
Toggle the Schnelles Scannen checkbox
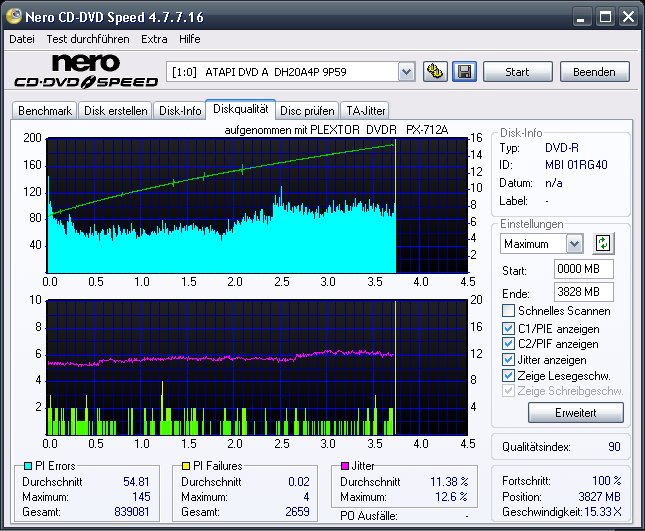pyautogui.click(x=508, y=311)
